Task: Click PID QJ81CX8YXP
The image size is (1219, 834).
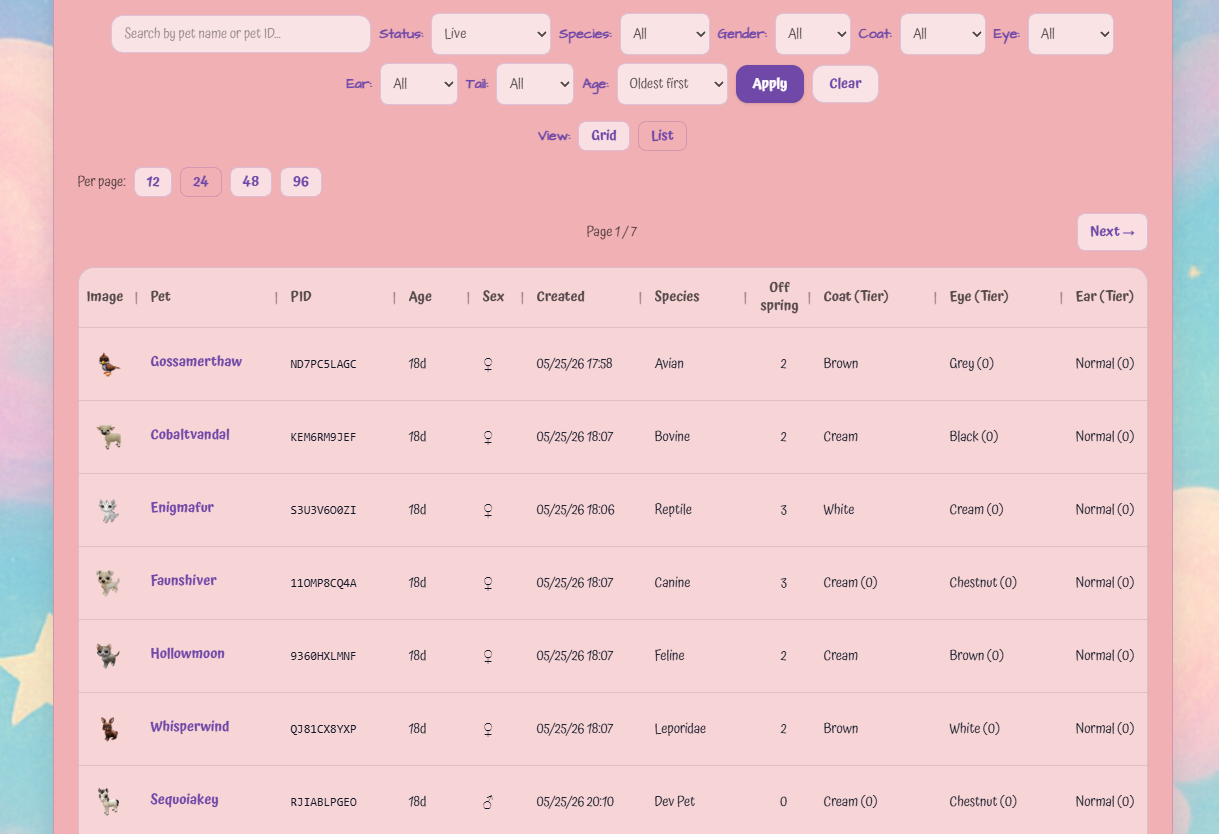Action: click(x=323, y=730)
